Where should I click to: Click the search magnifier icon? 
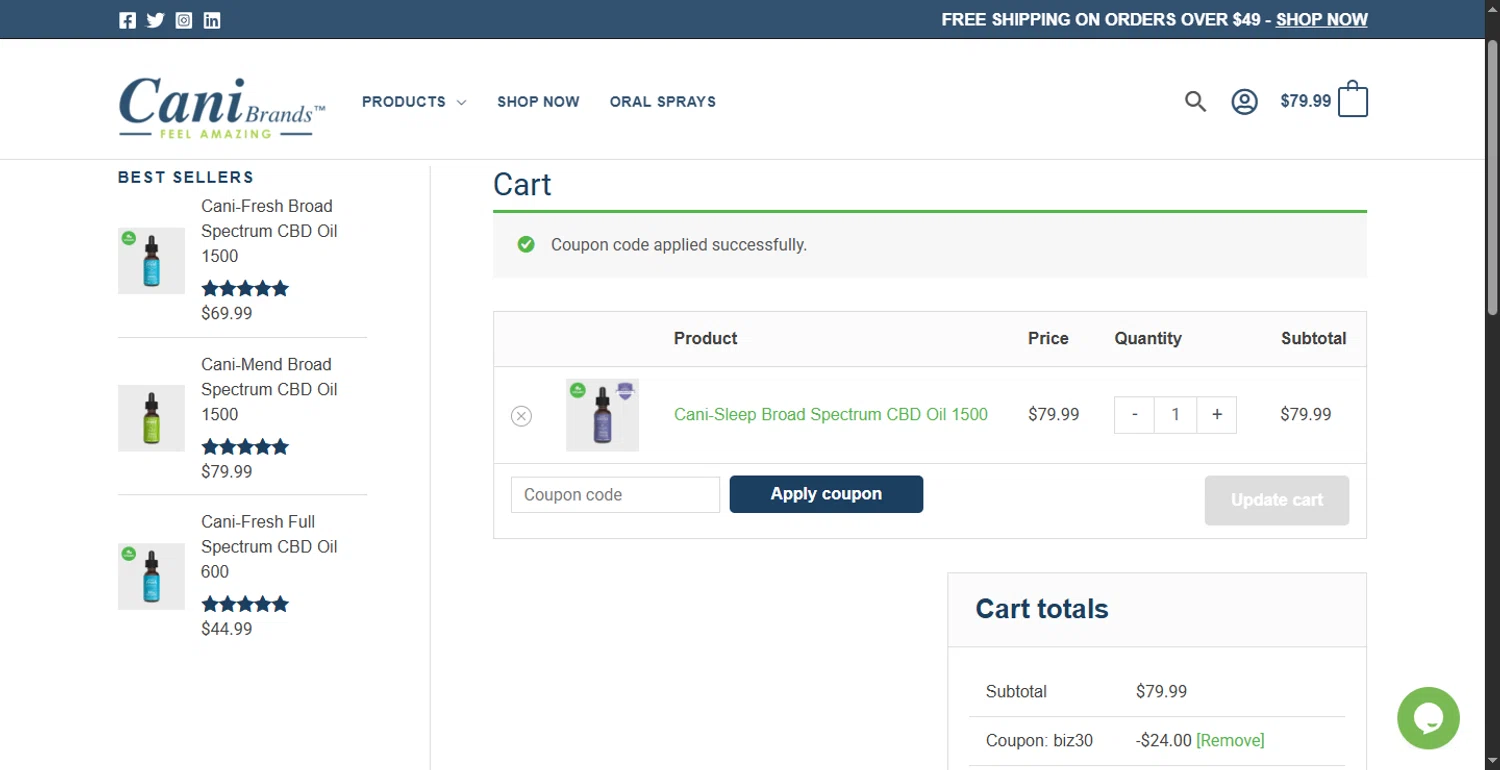coord(1195,101)
